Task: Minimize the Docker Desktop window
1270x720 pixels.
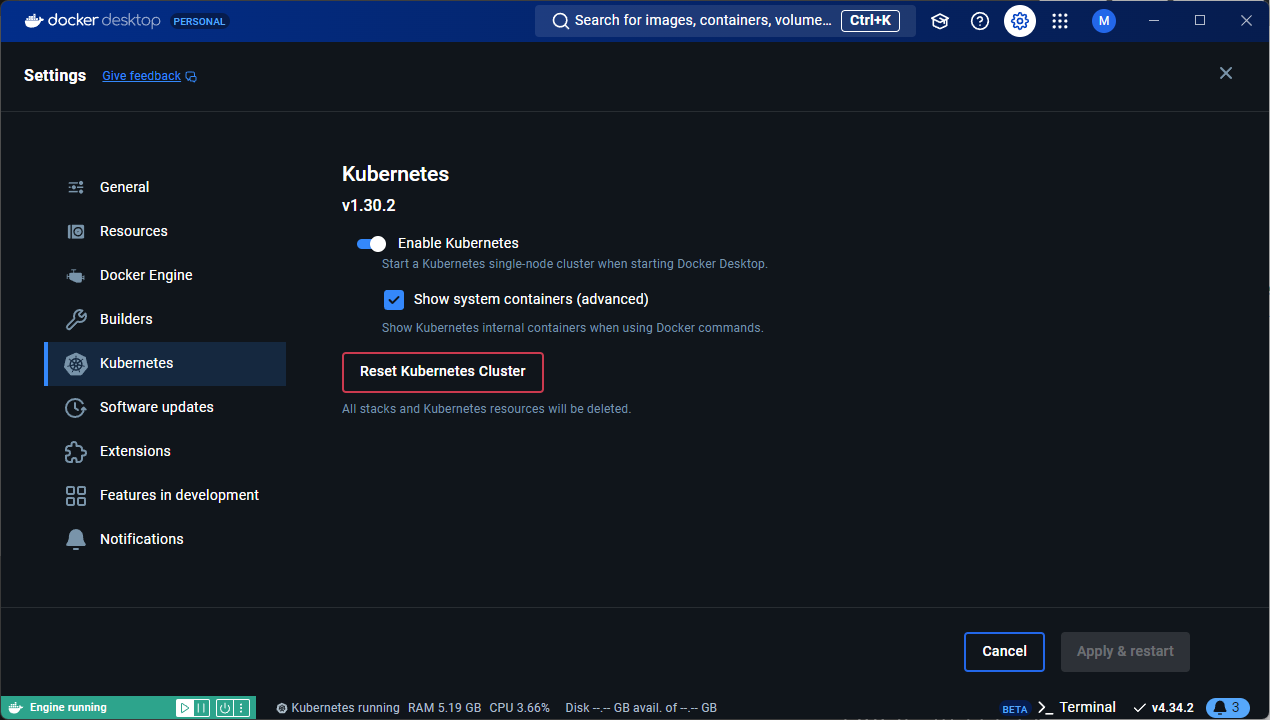Action: (1155, 20)
